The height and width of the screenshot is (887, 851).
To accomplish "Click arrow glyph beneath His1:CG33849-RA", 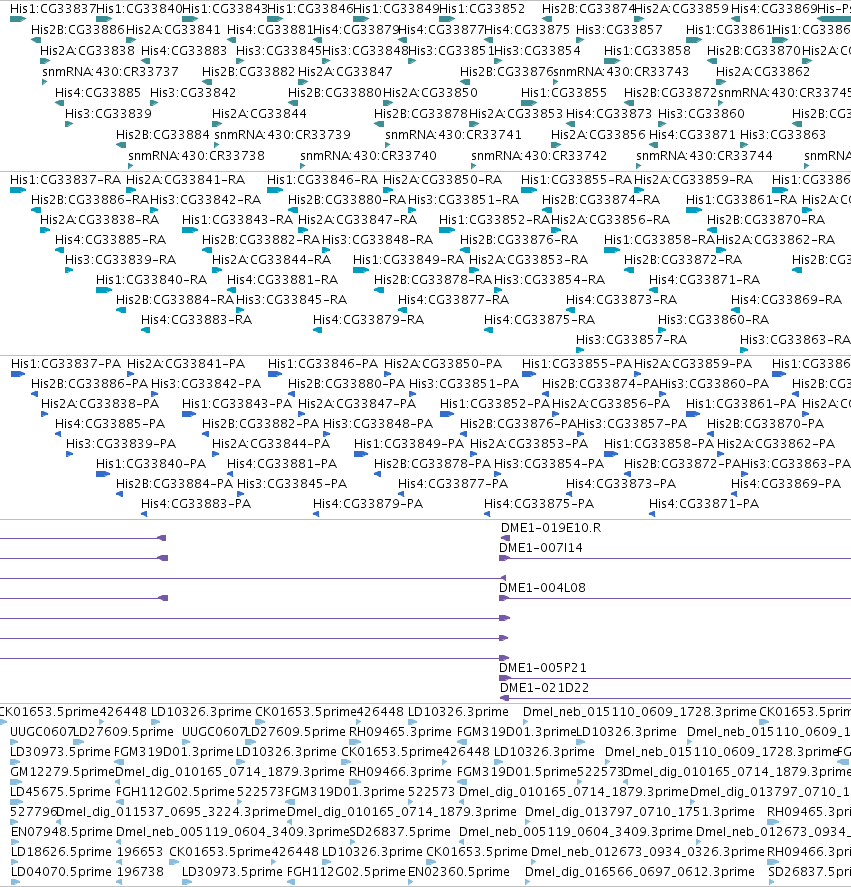I will point(361,270).
